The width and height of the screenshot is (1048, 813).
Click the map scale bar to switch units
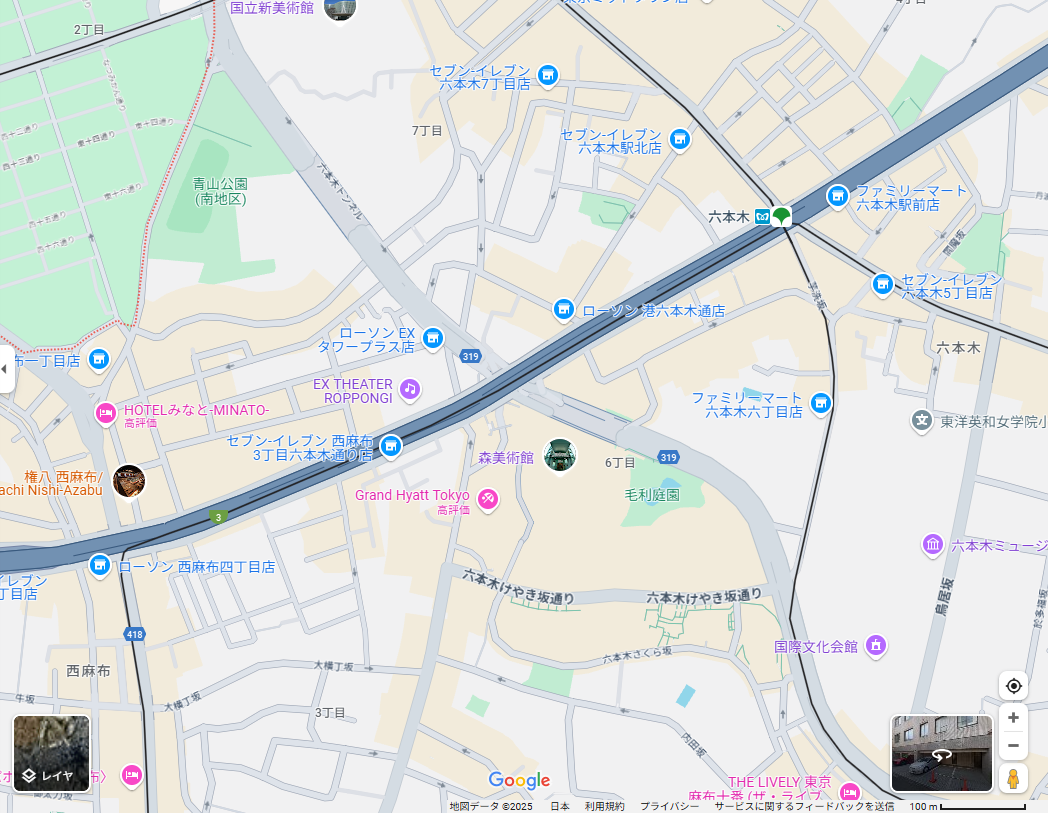967,806
